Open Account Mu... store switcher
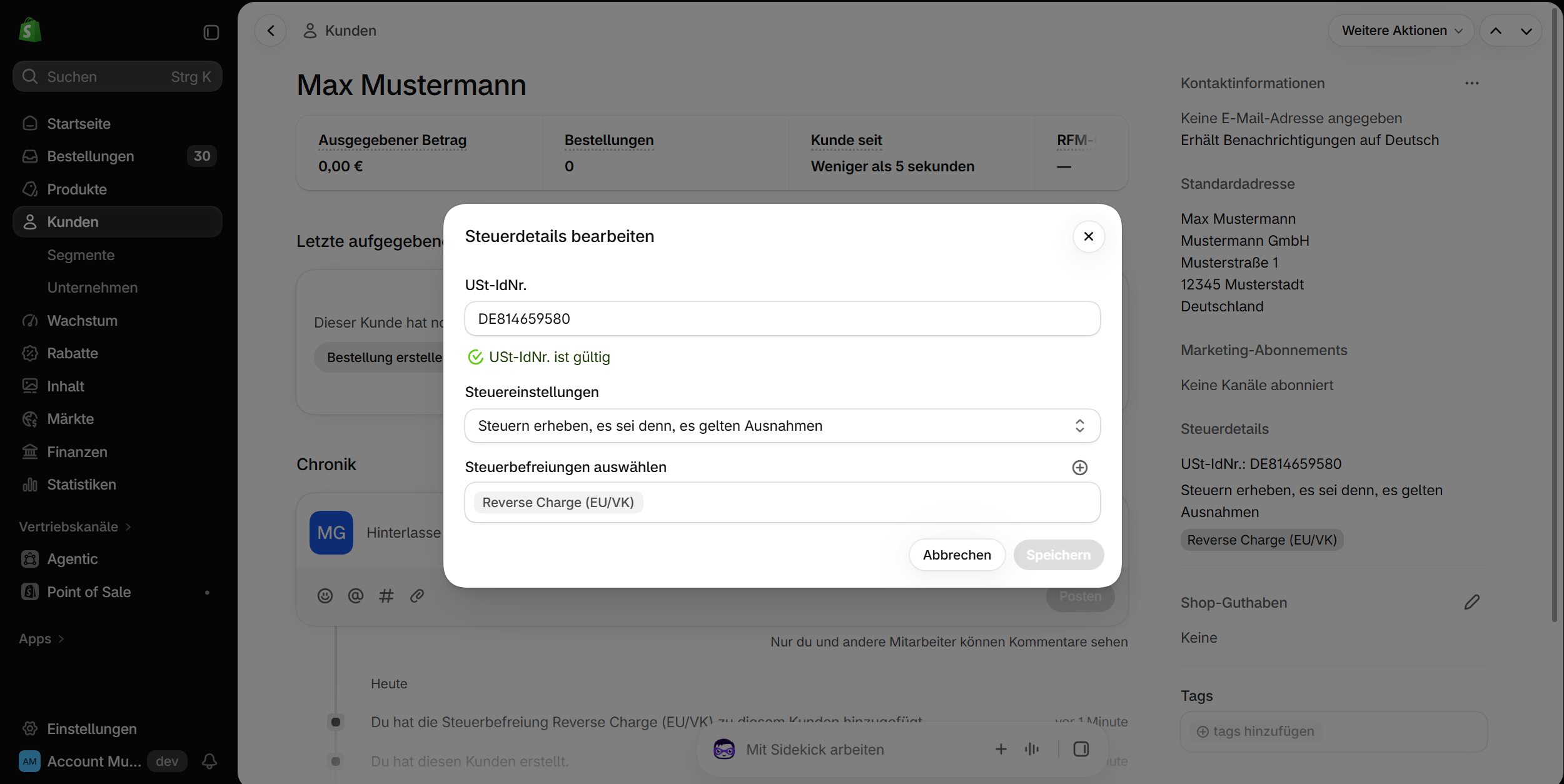Image resolution: width=1564 pixels, height=784 pixels. [103, 761]
